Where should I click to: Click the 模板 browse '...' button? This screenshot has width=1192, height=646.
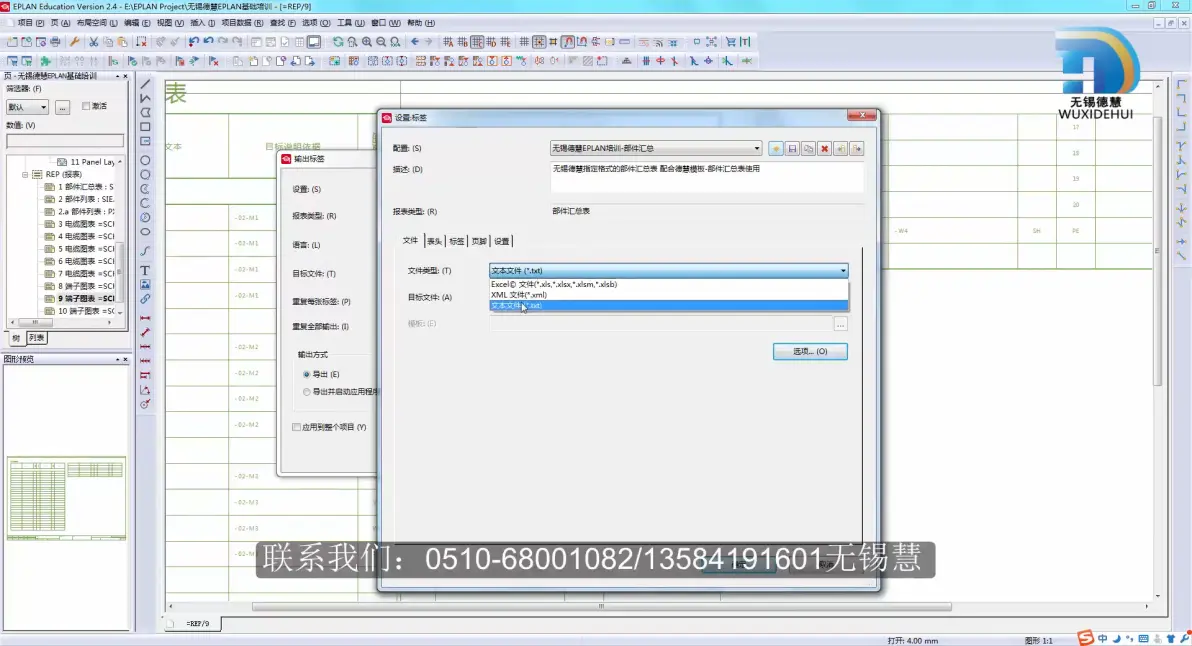pyautogui.click(x=840, y=325)
